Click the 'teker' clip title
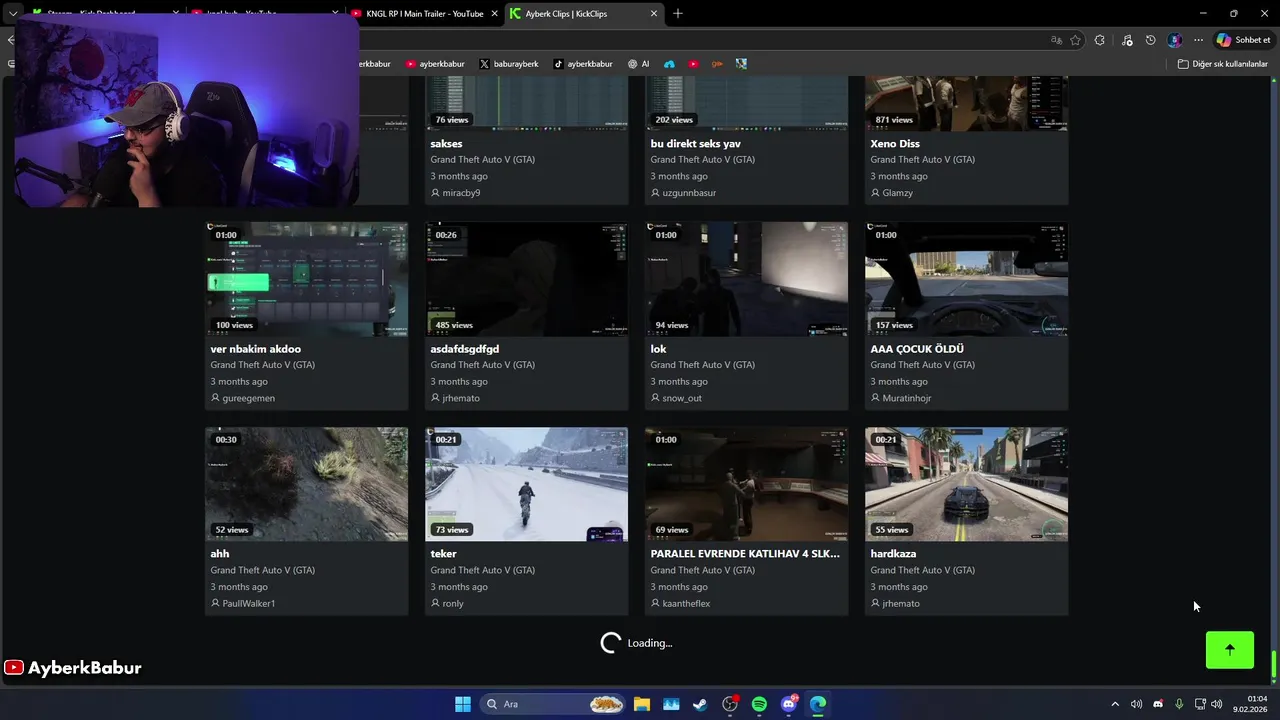 pos(443,554)
